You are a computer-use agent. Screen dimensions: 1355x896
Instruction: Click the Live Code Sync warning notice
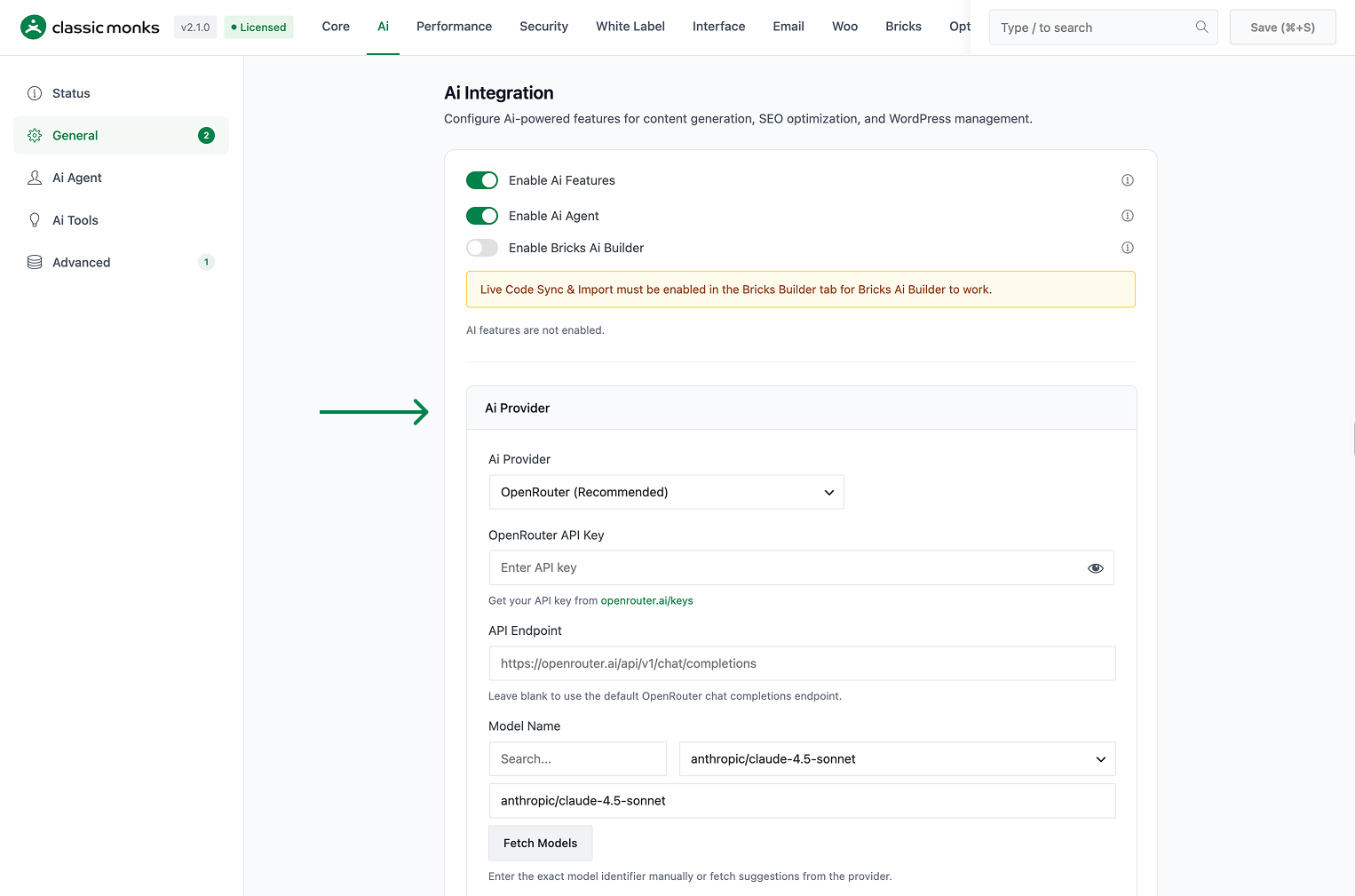[x=800, y=289]
